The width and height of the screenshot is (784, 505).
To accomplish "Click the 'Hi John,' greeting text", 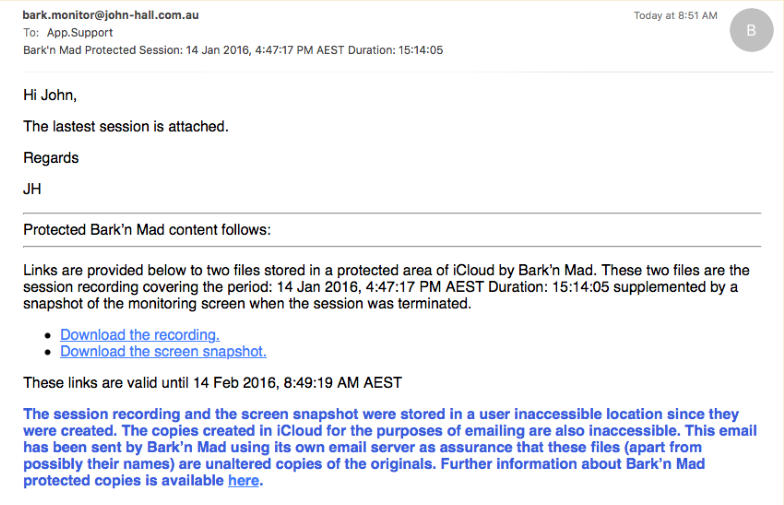I will pyautogui.click(x=50, y=95).
